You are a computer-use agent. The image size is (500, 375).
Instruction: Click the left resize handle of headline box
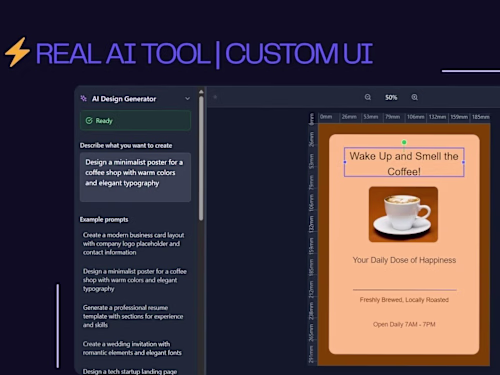pyautogui.click(x=345, y=162)
